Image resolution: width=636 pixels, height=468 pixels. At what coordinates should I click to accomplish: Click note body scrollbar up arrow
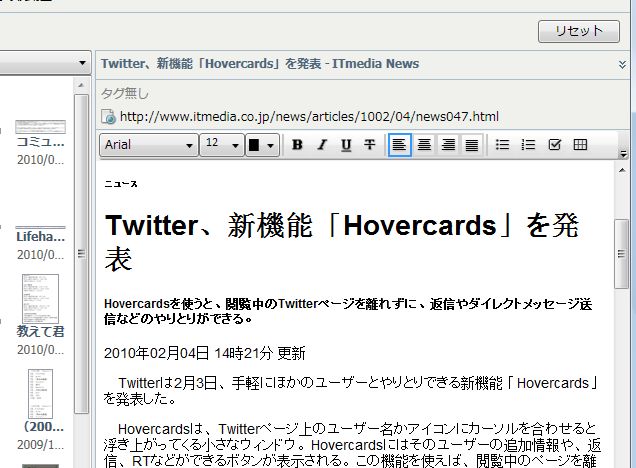pyautogui.click(x=622, y=170)
